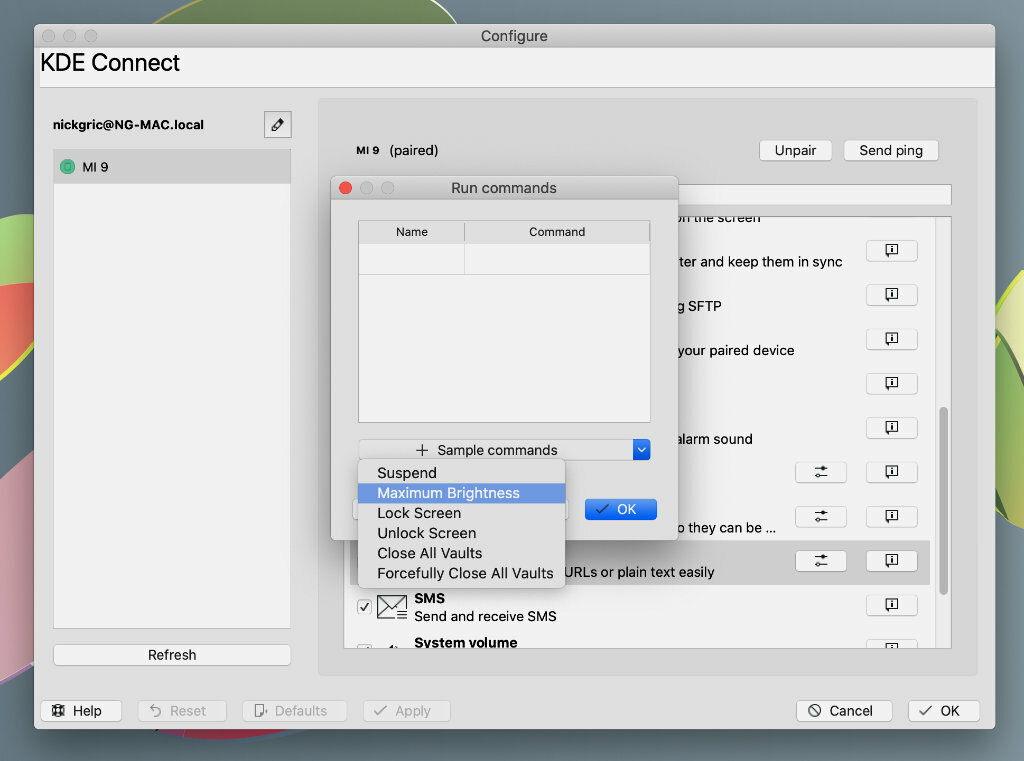
Task: Click the Apply button
Action: (x=407, y=711)
